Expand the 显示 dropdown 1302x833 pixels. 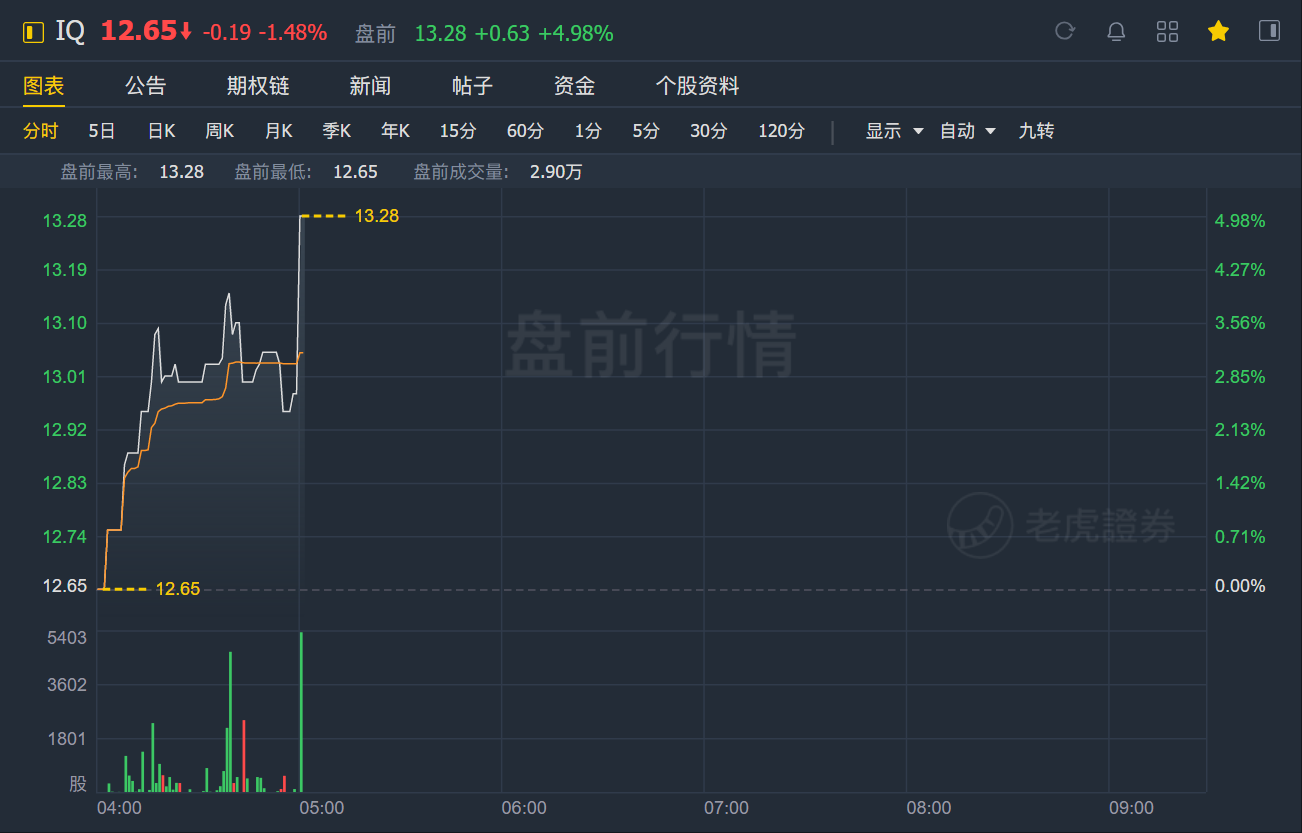(894, 131)
